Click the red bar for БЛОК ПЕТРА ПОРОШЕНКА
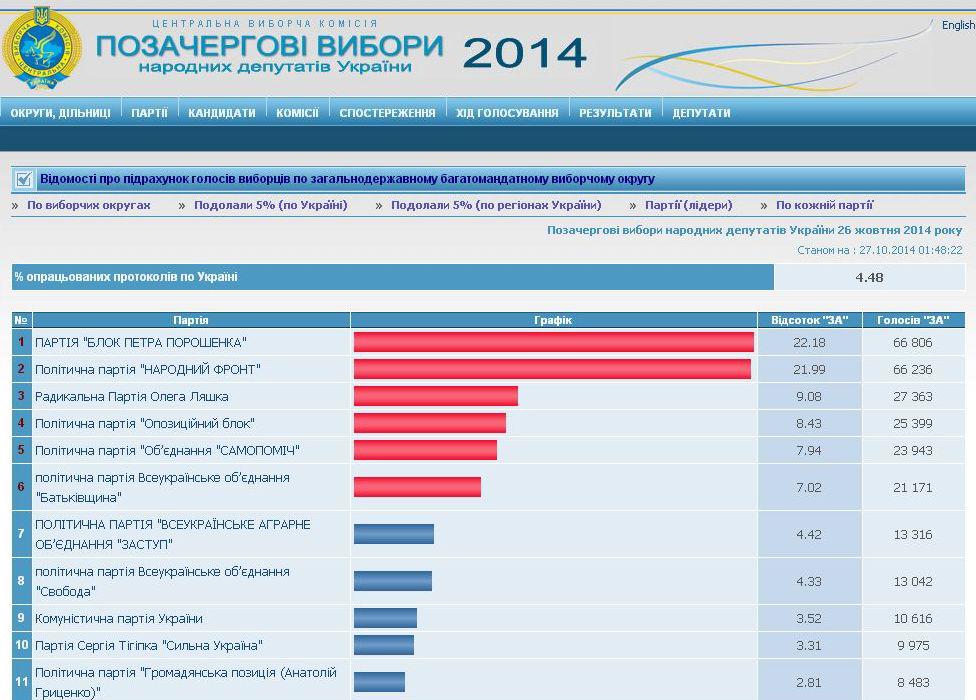This screenshot has width=976, height=700. pos(553,342)
